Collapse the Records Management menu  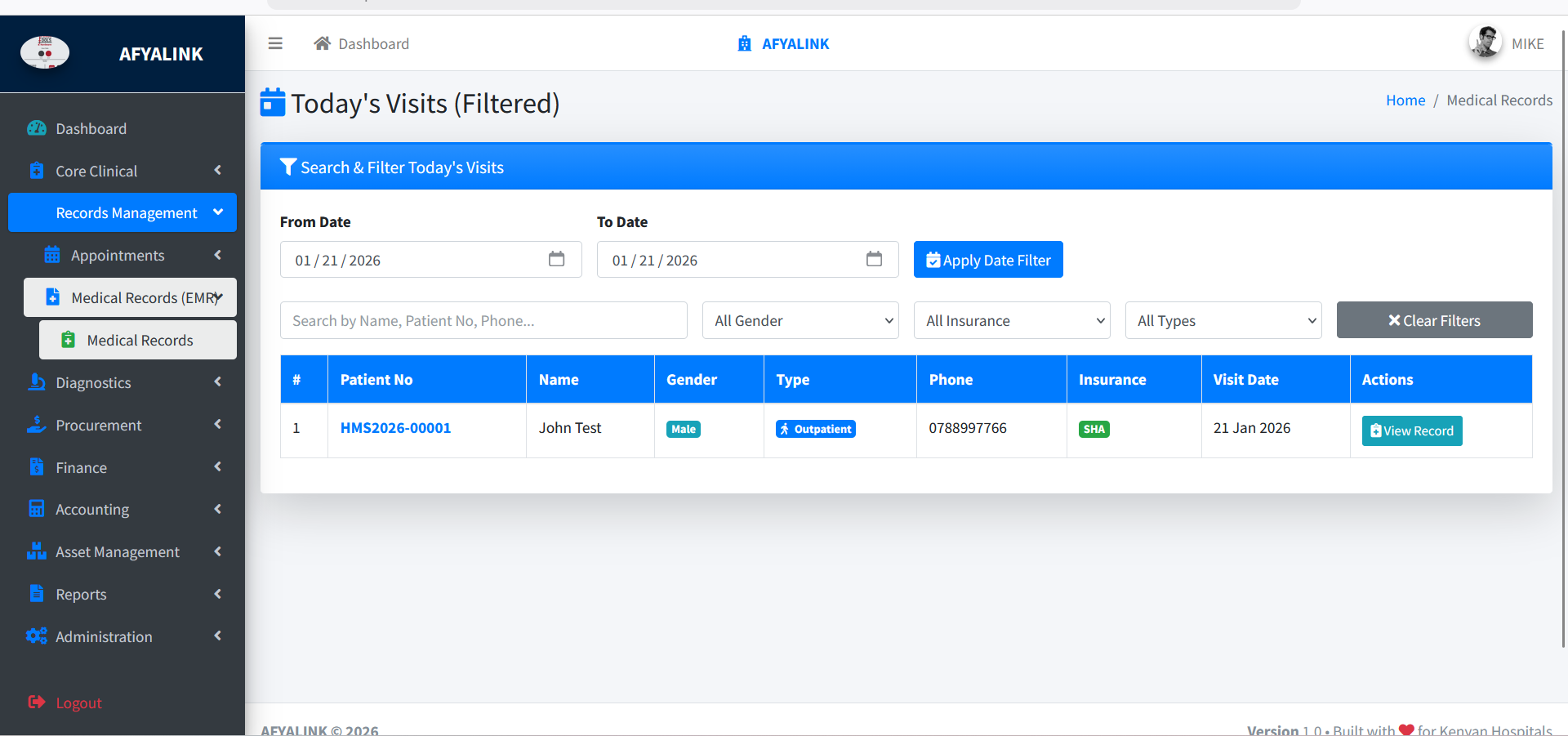(x=122, y=212)
